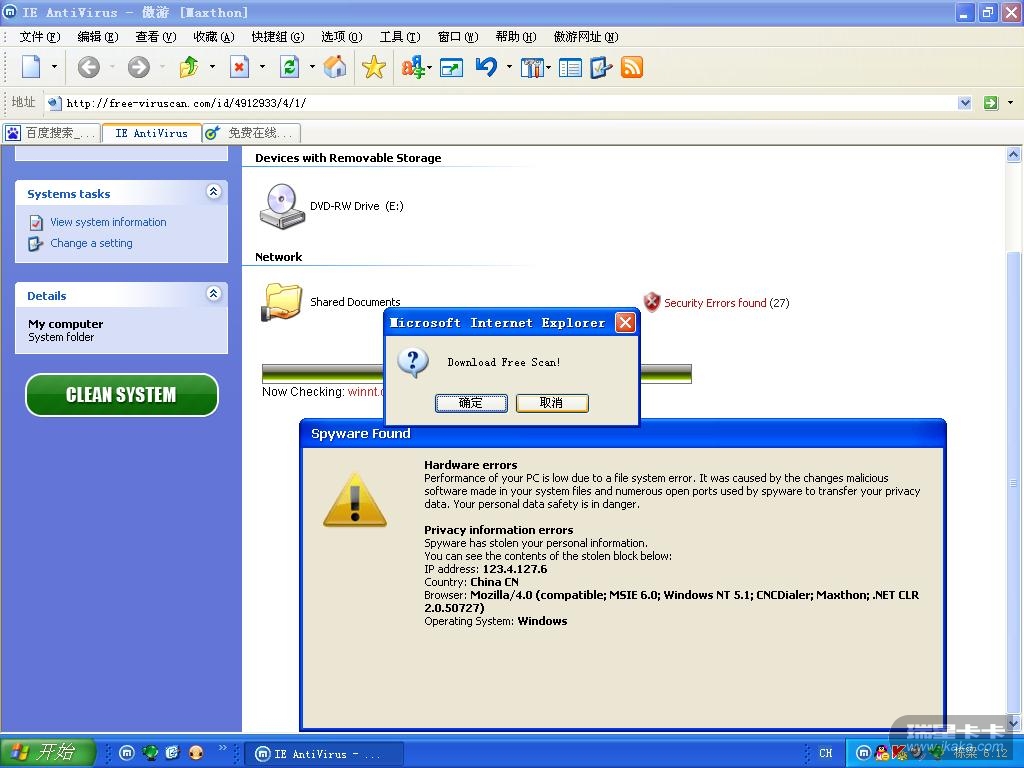Open the 文件(F) menu
The height and width of the screenshot is (768, 1024).
(40, 37)
